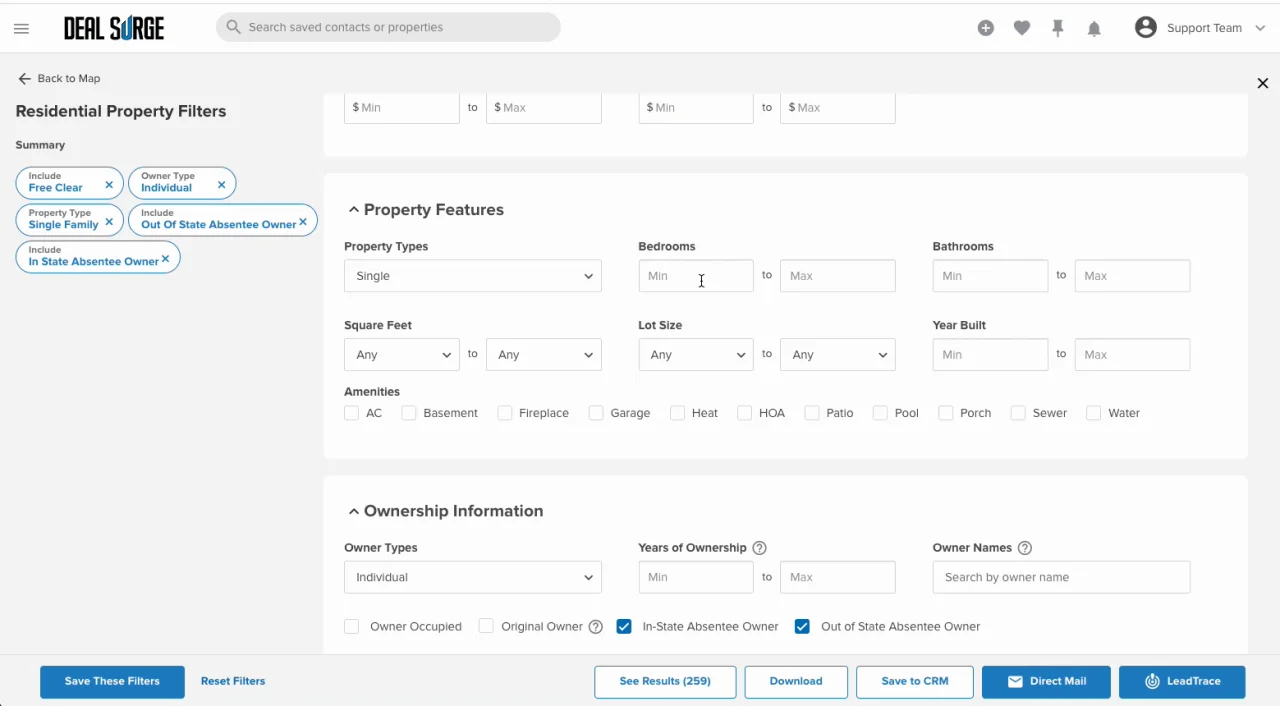Click Years of Ownership Min field

(x=696, y=577)
